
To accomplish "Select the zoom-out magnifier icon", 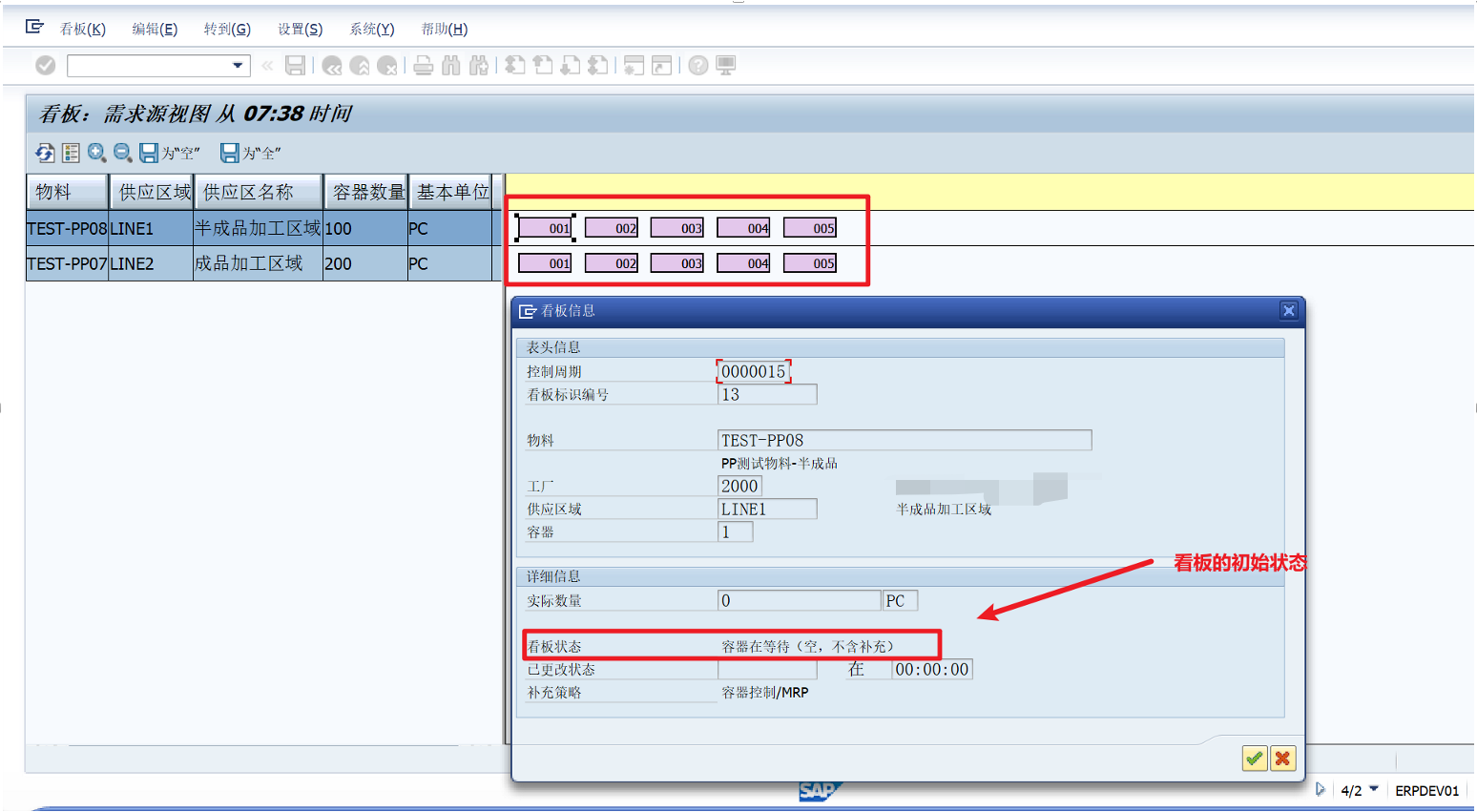I will 121,153.
